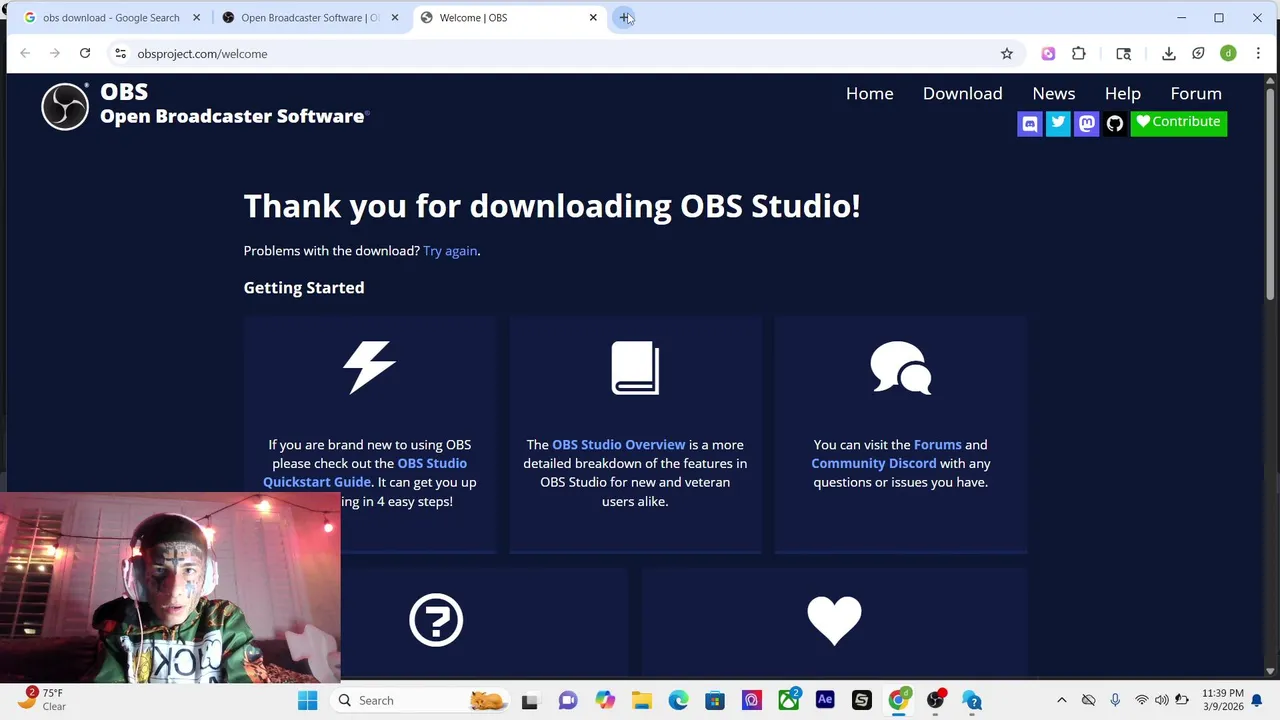Show hidden system tray icons
Viewport: 1280px width, 720px height.
coord(1062,700)
